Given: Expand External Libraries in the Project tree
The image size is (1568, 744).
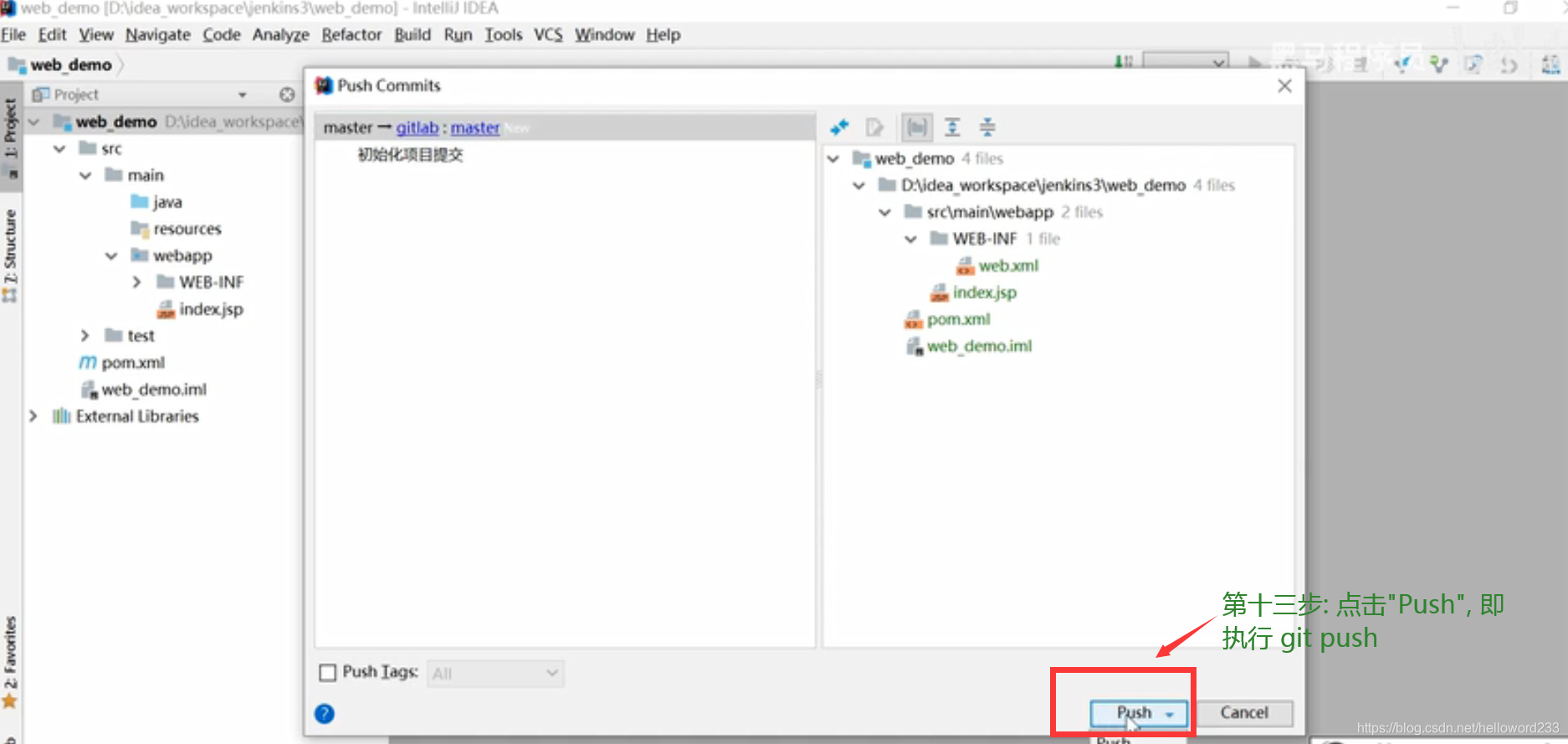Looking at the screenshot, I should tap(33, 417).
